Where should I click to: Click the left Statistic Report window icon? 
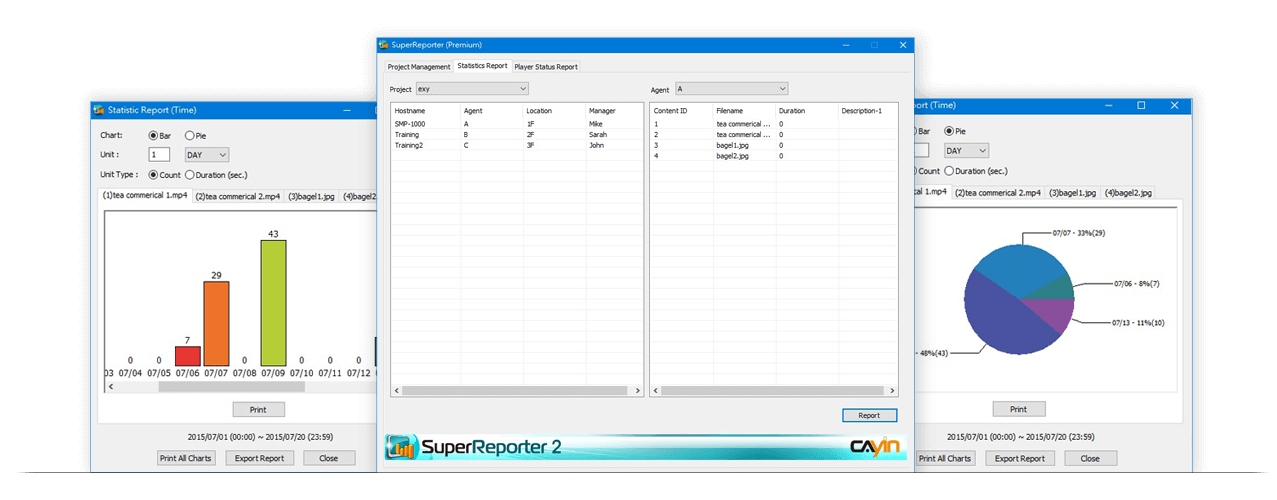click(x=99, y=110)
